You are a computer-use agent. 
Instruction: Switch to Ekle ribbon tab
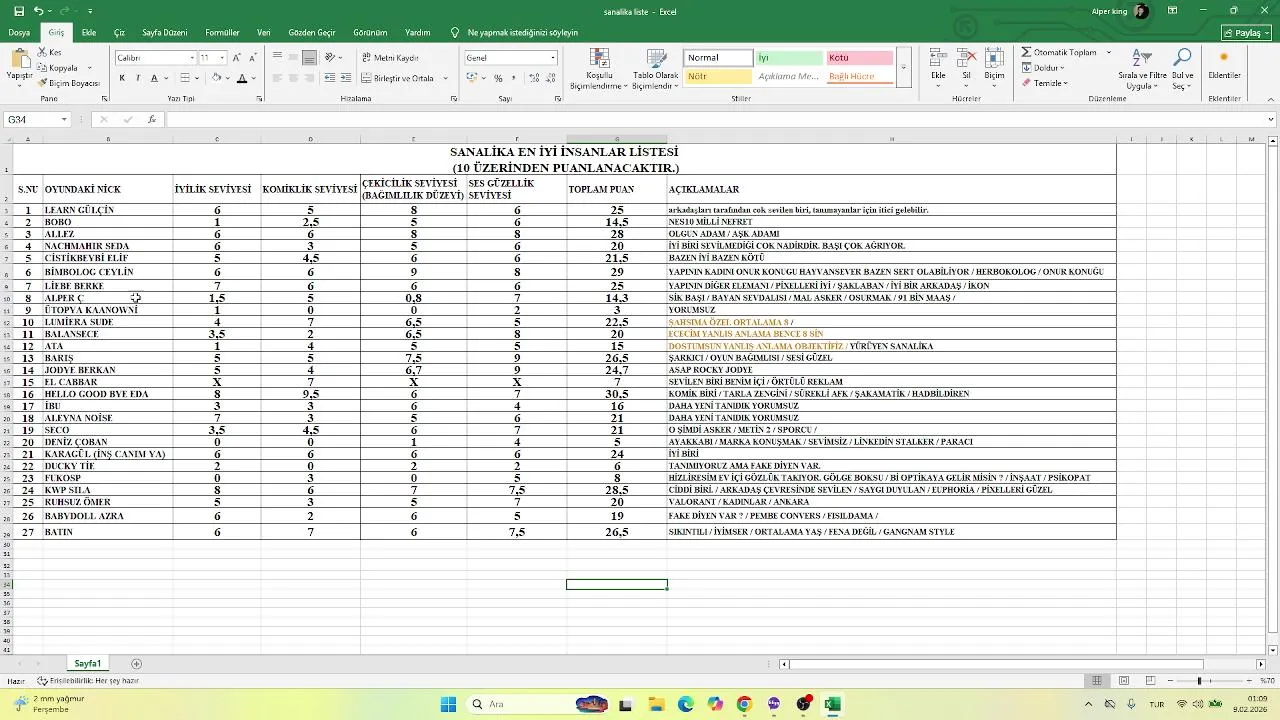tap(89, 33)
